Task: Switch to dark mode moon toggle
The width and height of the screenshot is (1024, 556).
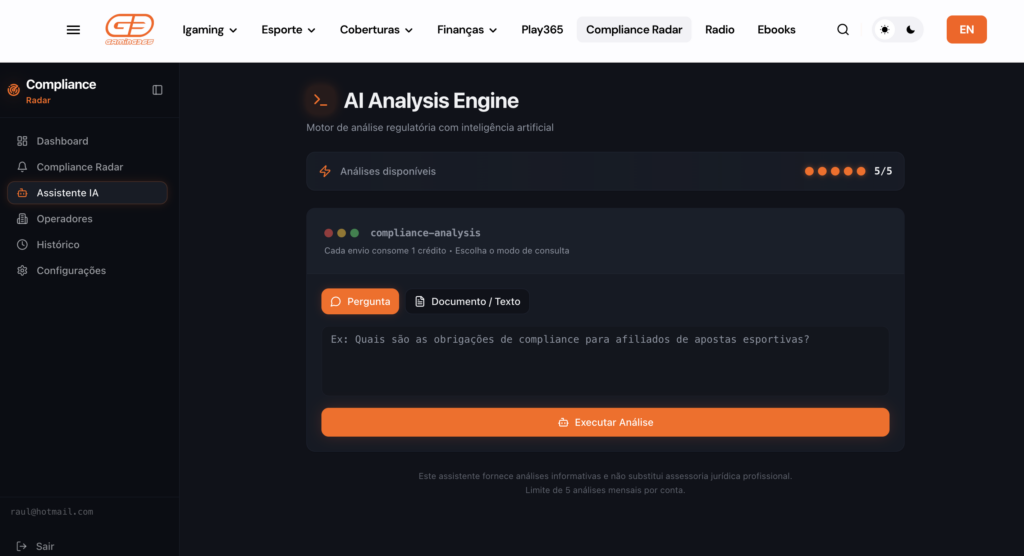Action: (x=910, y=30)
